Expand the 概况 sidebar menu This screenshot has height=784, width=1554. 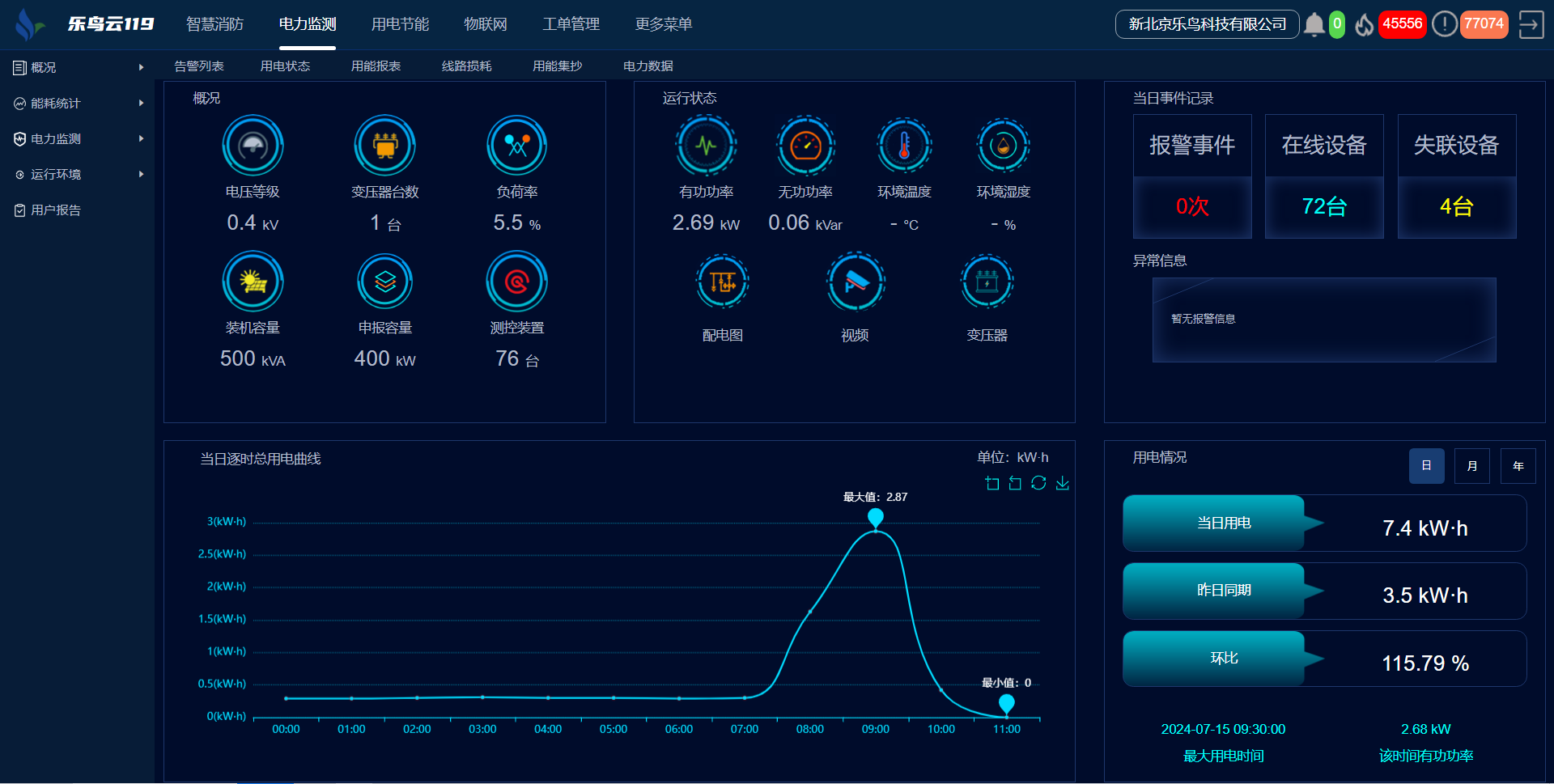(78, 68)
